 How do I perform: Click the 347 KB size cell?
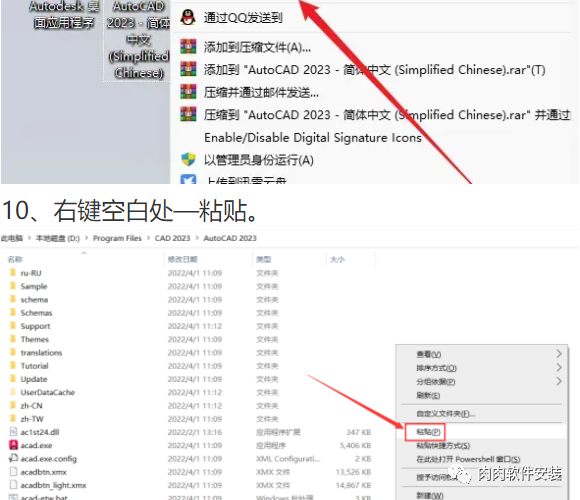point(359,432)
